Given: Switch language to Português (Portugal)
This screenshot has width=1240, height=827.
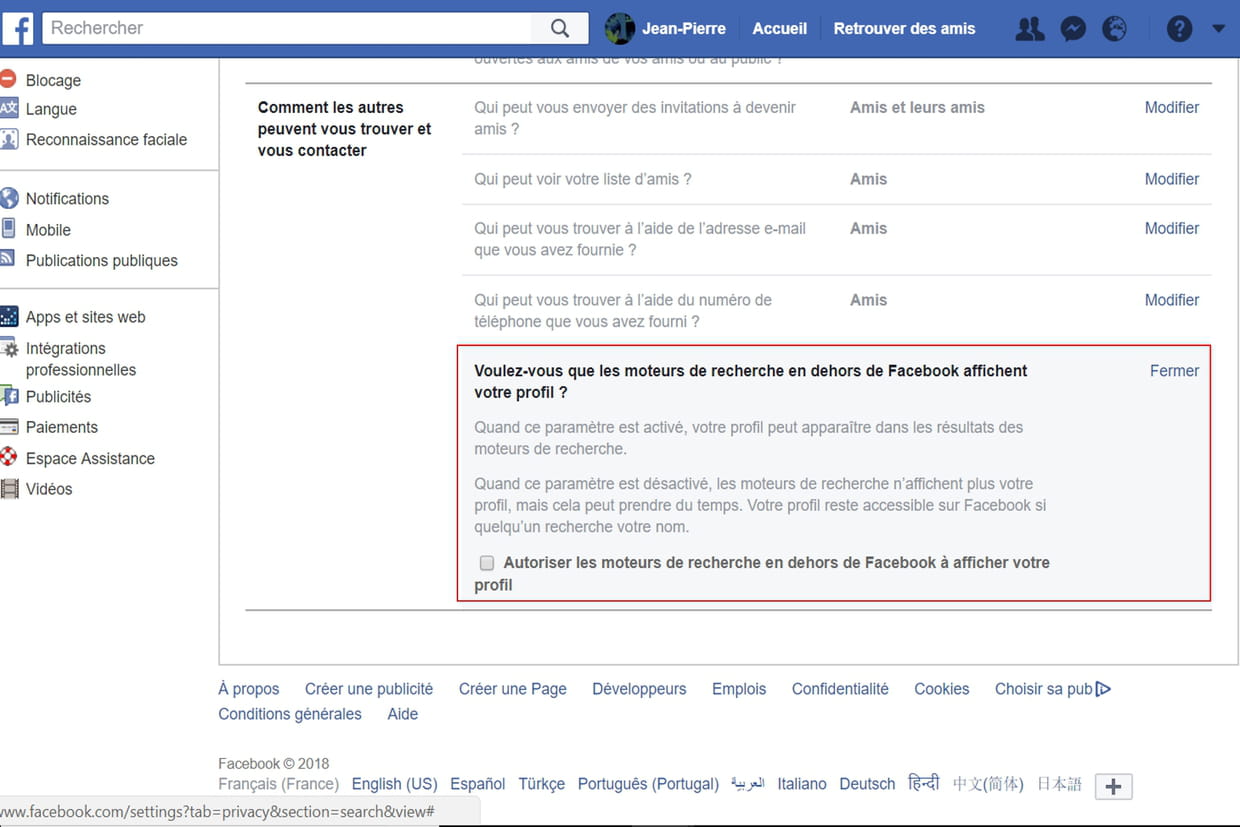Looking at the screenshot, I should click(648, 784).
